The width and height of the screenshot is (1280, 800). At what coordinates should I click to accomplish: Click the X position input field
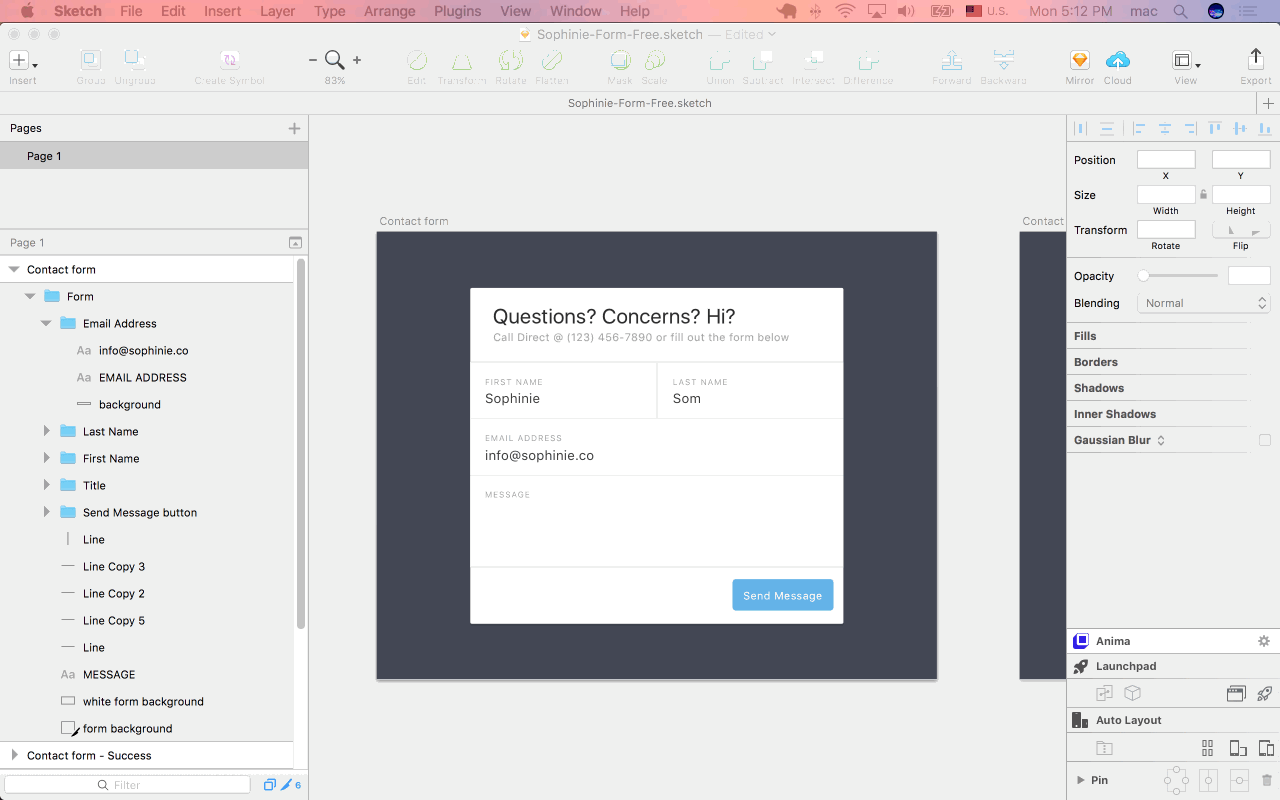coord(1166,160)
